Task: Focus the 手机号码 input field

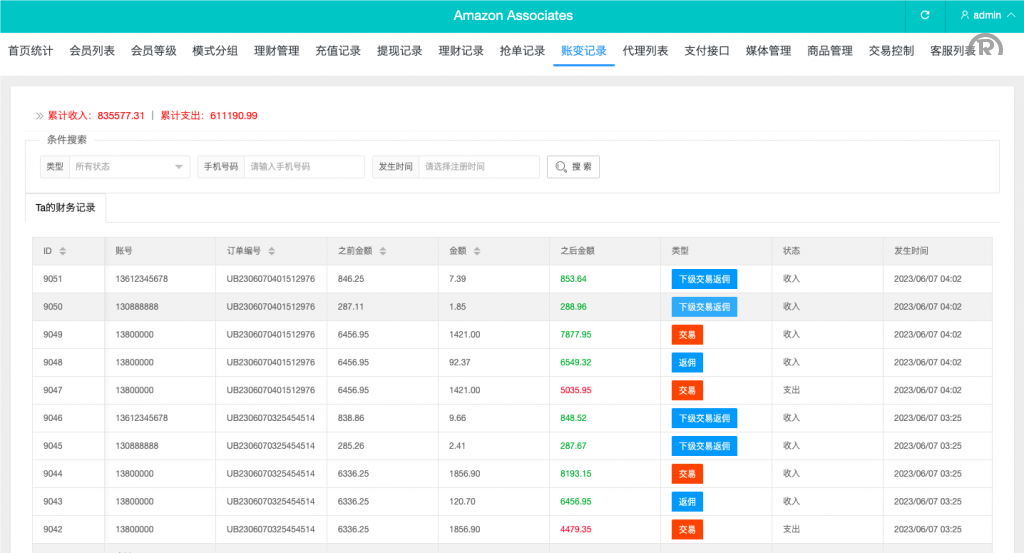Action: click(304, 167)
